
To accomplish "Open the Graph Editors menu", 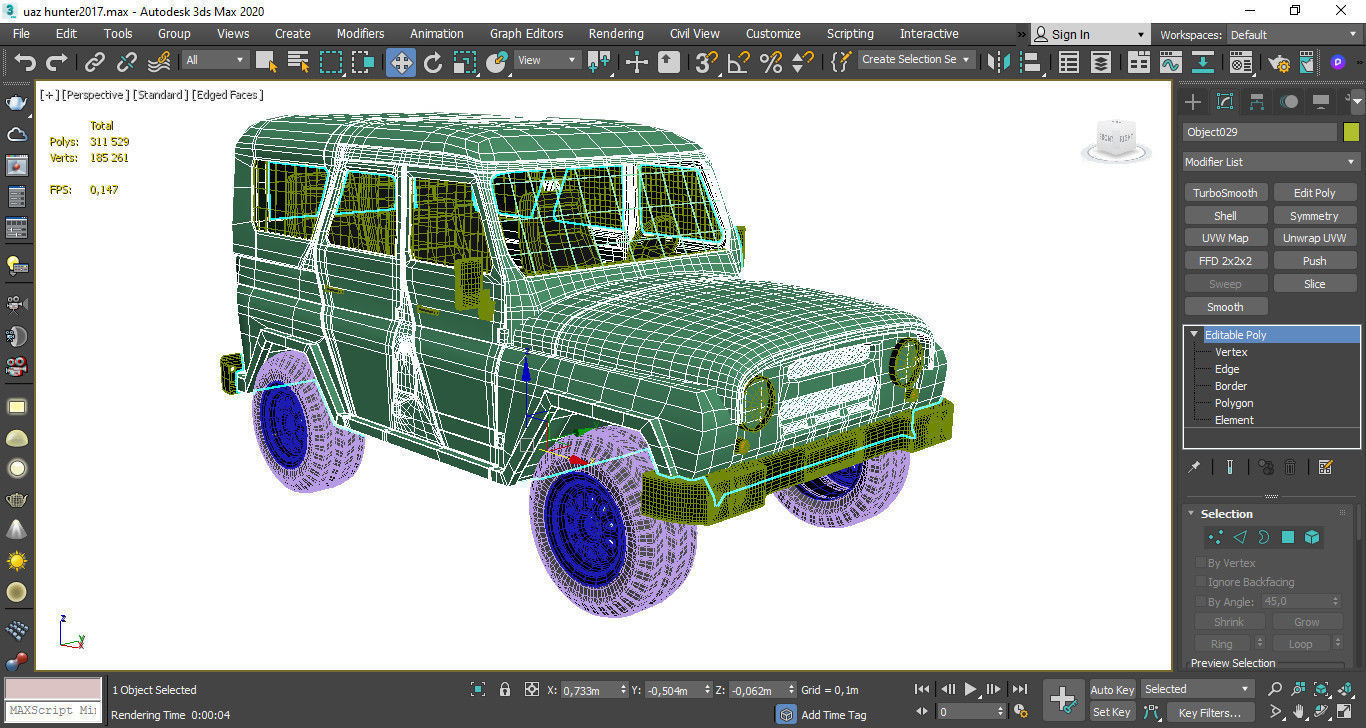I will (527, 34).
